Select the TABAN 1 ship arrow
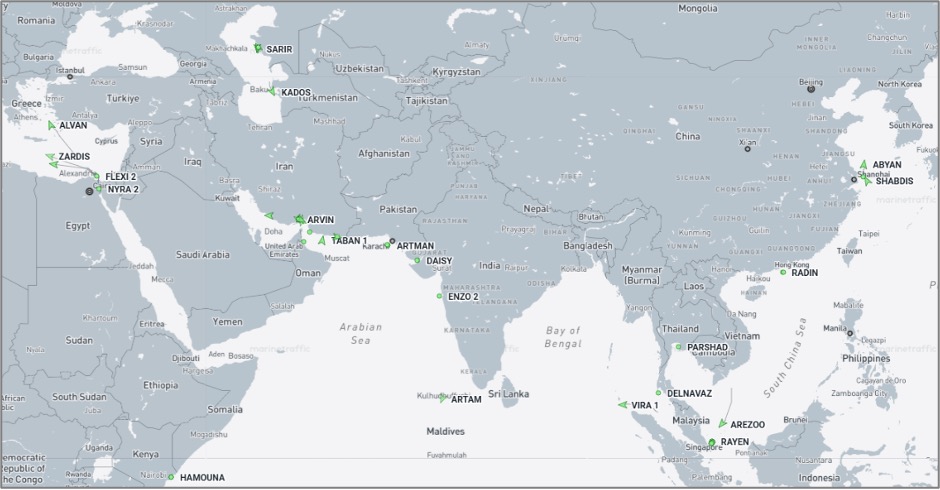Viewport: 940px width, 490px height. pyautogui.click(x=322, y=241)
